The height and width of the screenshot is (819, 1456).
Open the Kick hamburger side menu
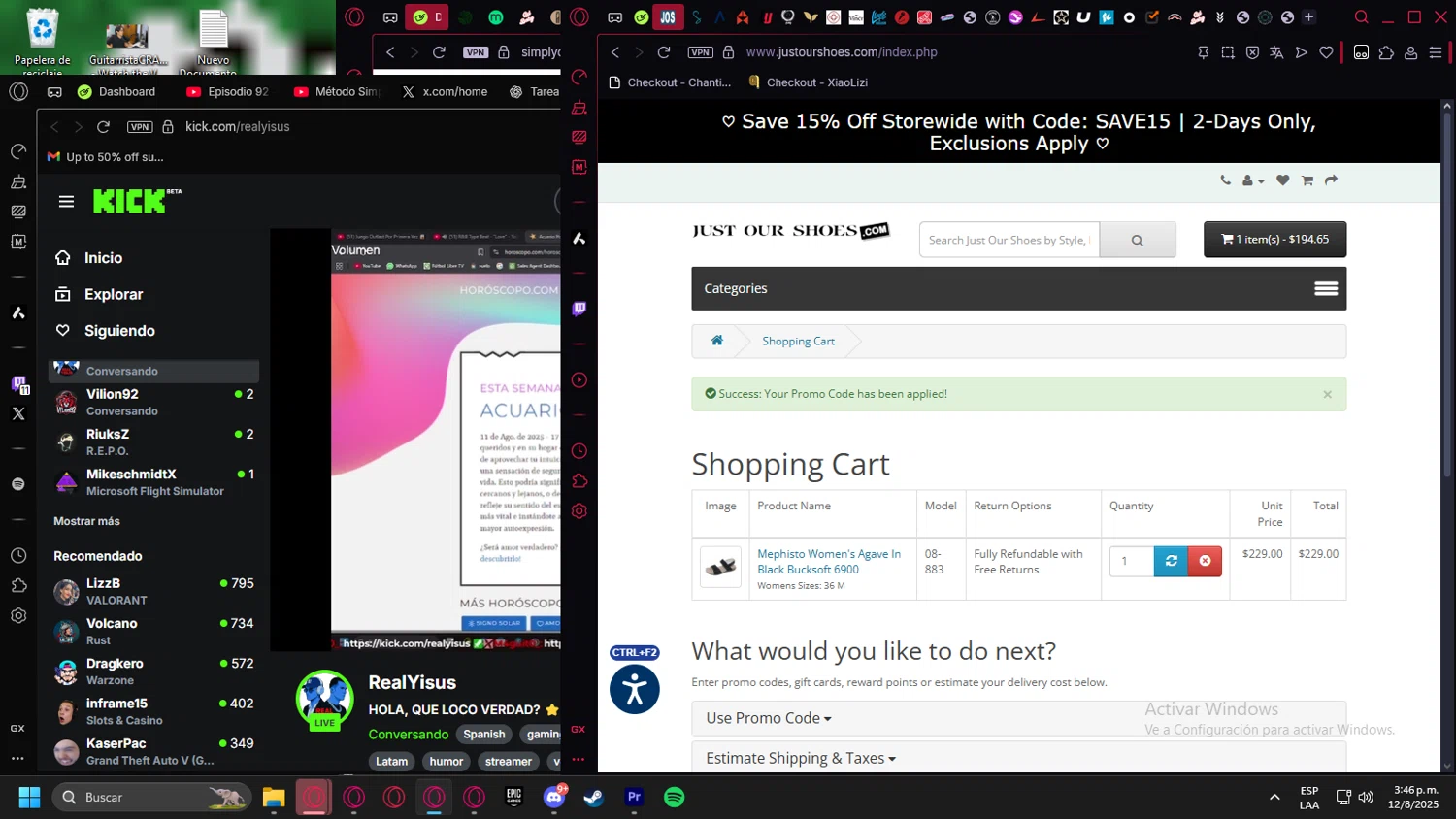[x=66, y=202]
